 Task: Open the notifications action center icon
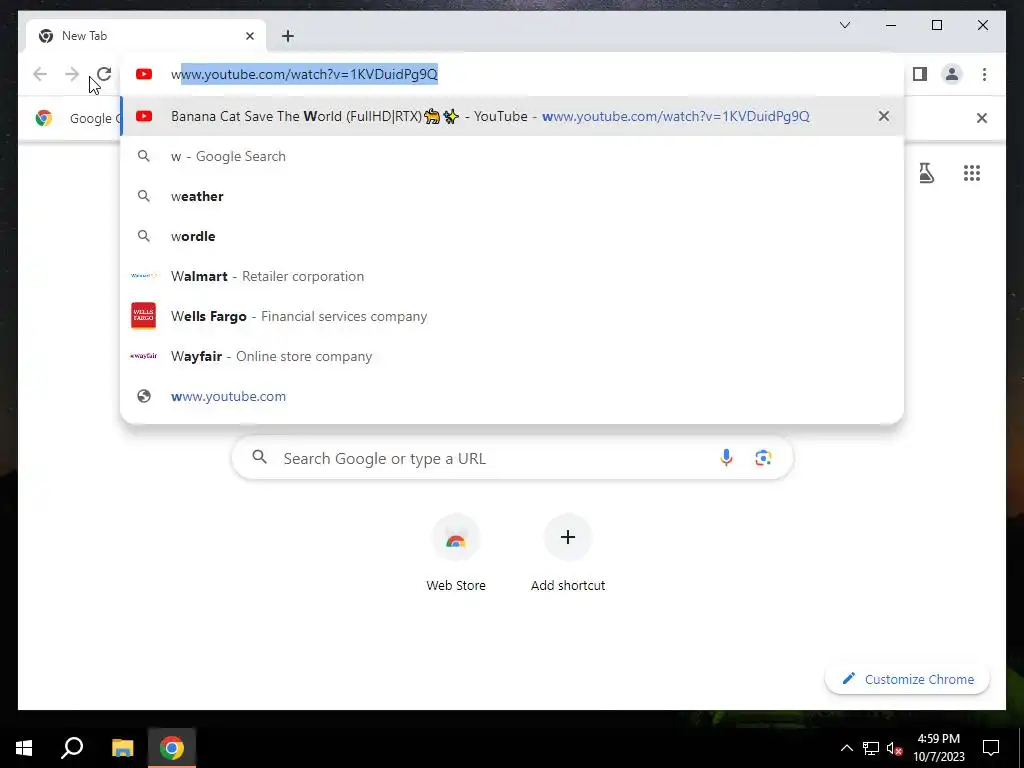click(x=991, y=748)
